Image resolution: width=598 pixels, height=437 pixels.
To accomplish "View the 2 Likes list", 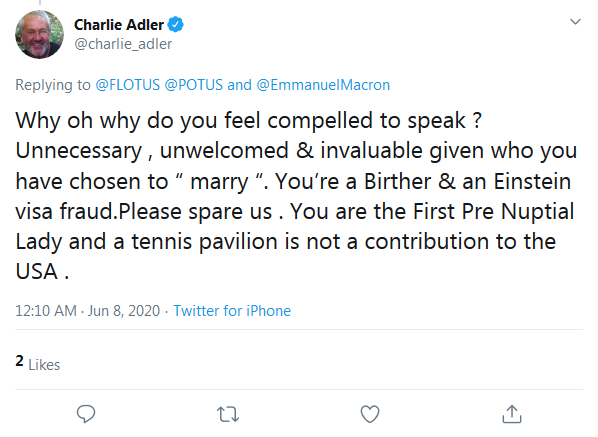I will pos(38,363).
